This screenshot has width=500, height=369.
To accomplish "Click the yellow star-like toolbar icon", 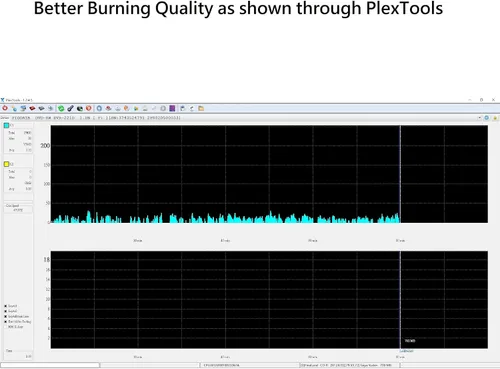I will tap(136, 108).
